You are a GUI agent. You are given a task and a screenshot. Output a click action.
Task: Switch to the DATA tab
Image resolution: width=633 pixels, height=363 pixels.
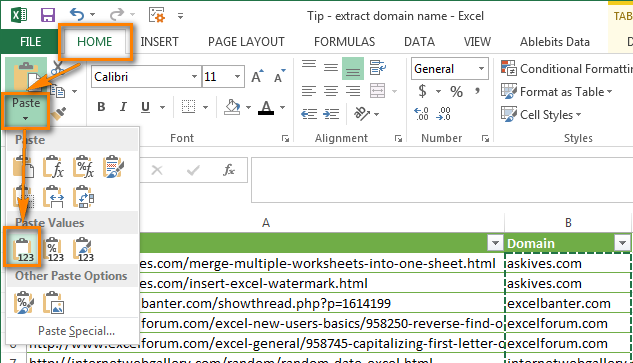pos(419,42)
